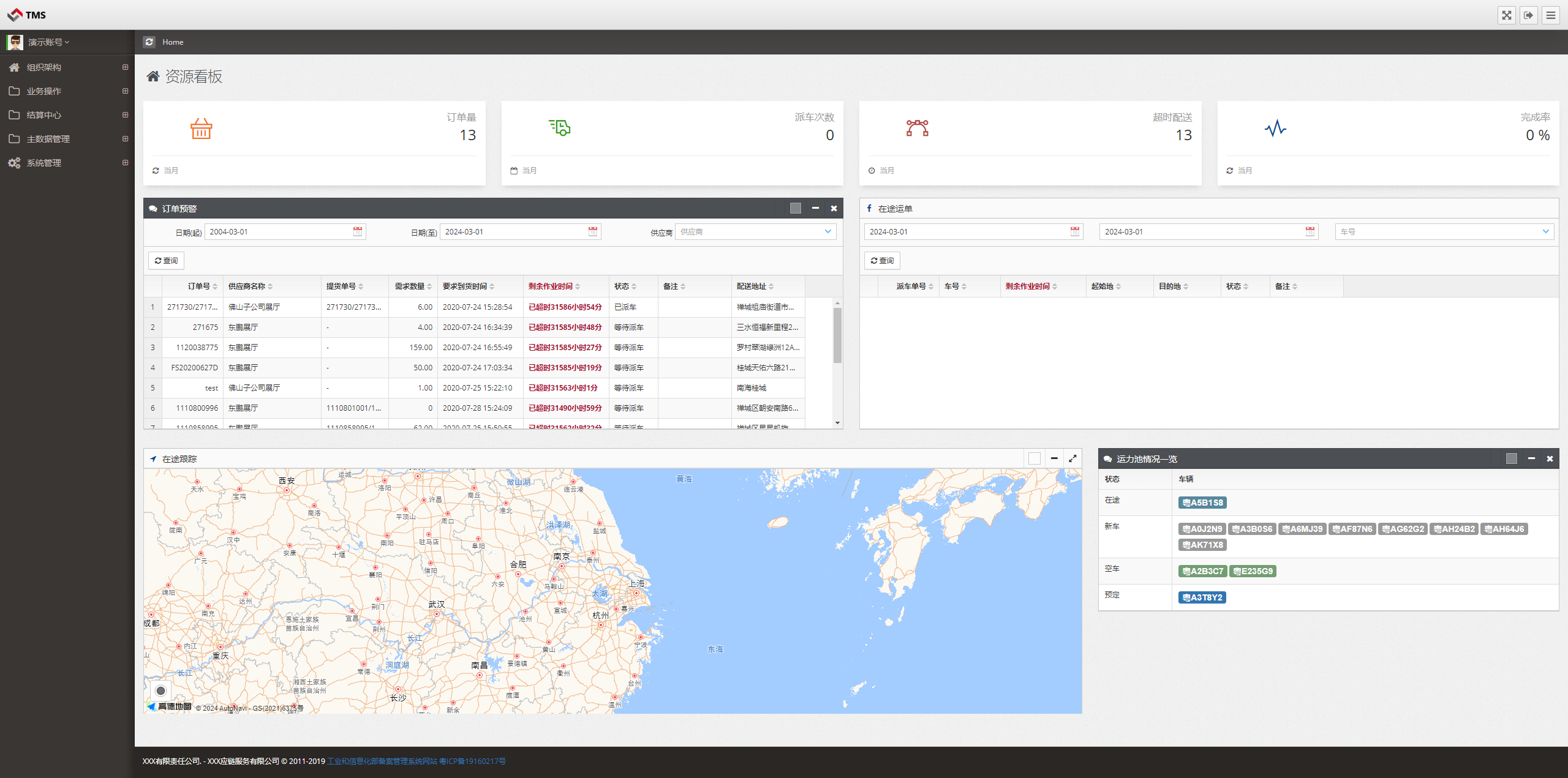
Task: Click 查询 button in 订单预警 panel
Action: tap(166, 261)
